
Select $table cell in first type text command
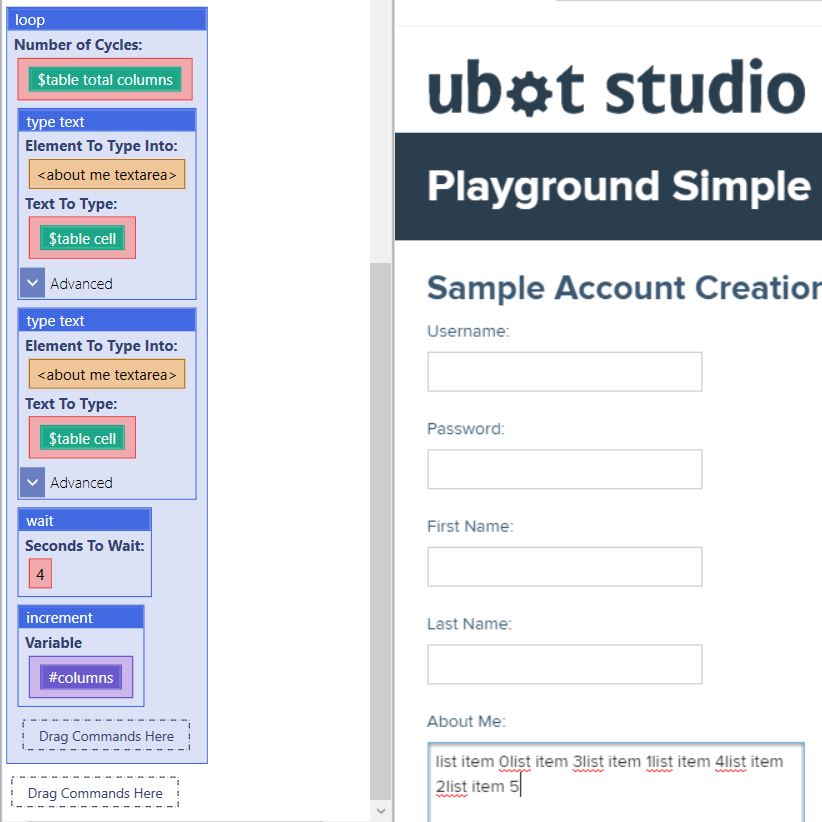click(82, 238)
